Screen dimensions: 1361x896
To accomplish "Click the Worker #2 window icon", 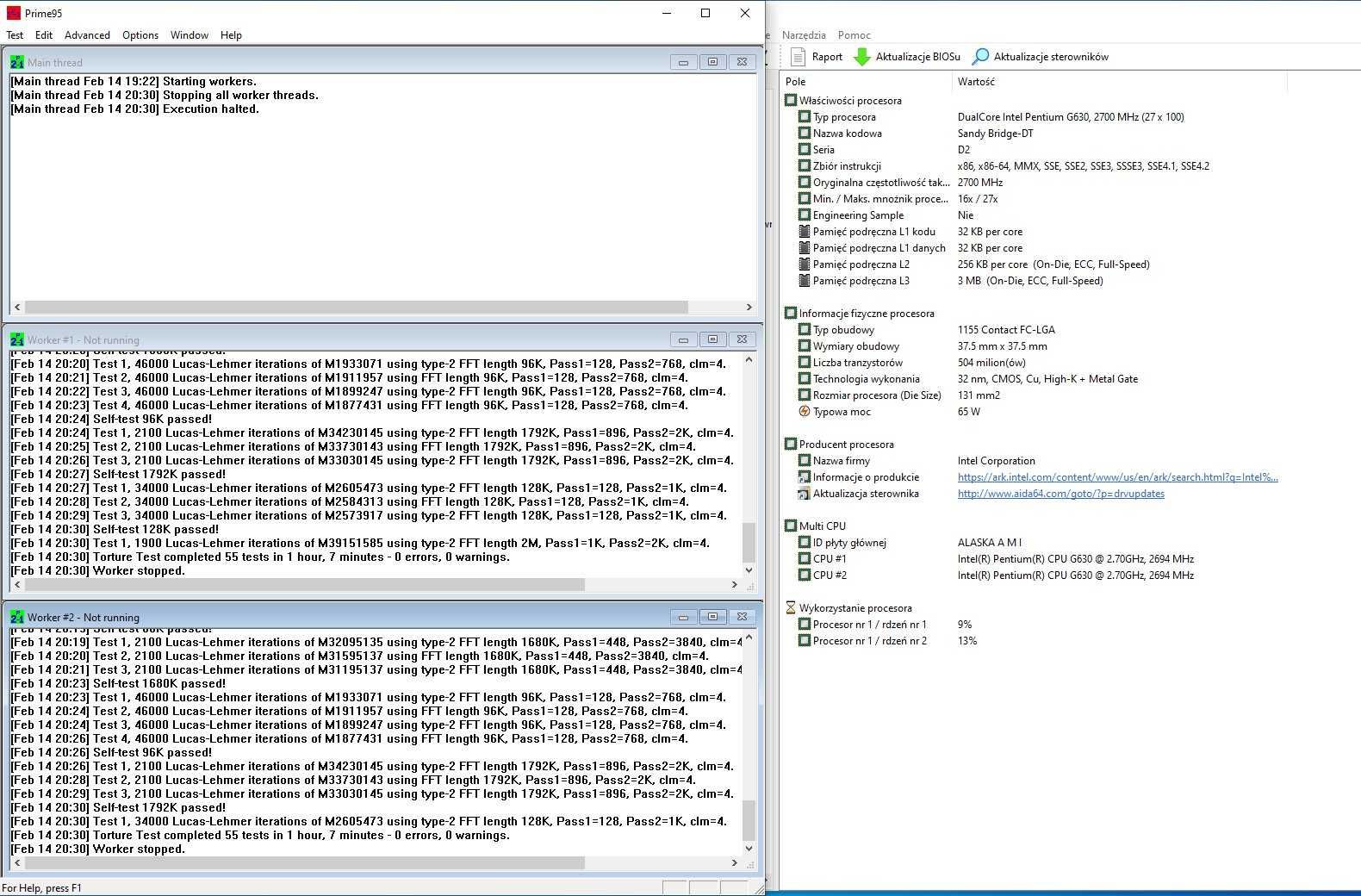I will [x=16, y=617].
